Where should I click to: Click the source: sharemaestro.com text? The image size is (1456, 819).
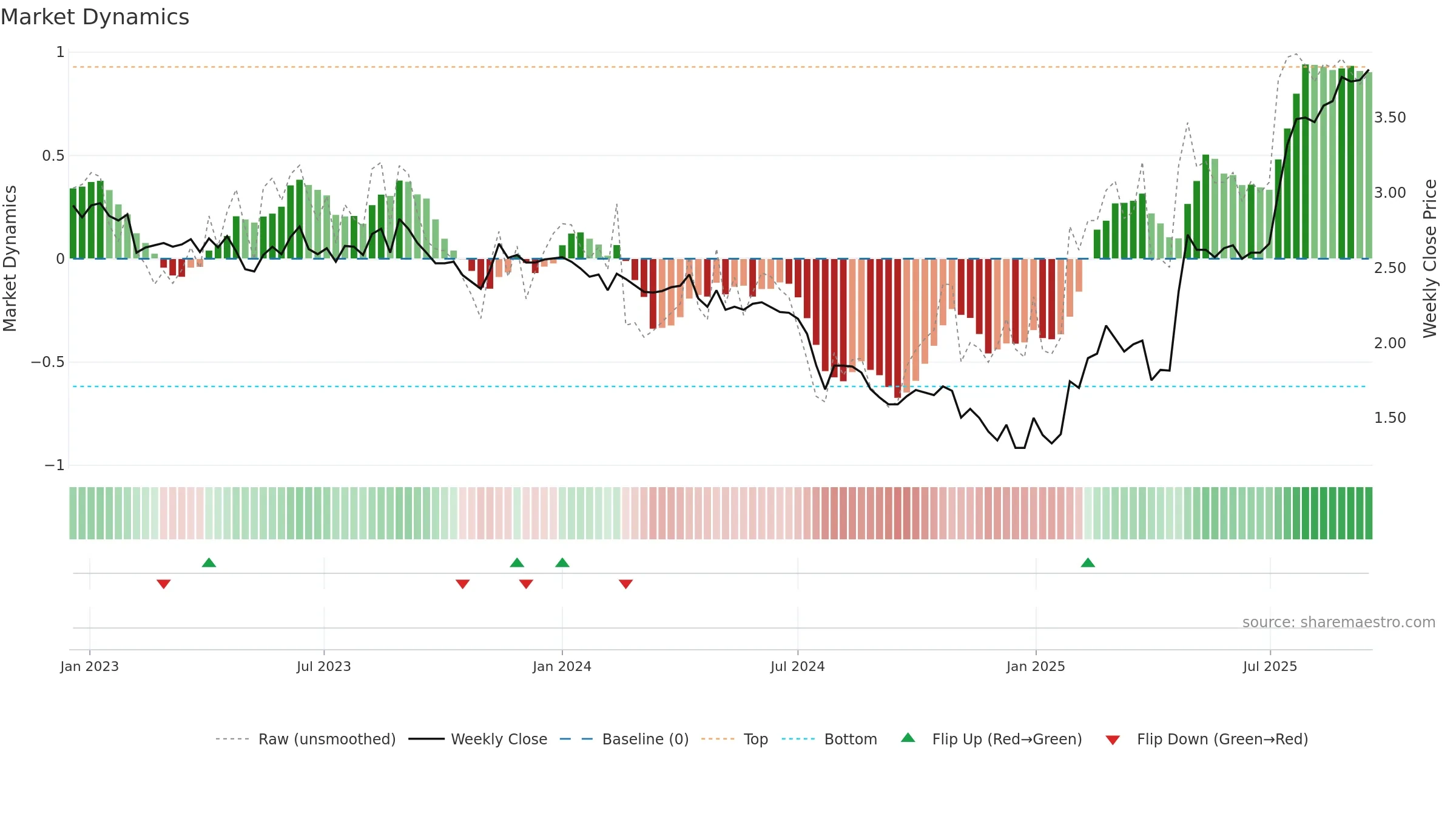(x=1339, y=622)
